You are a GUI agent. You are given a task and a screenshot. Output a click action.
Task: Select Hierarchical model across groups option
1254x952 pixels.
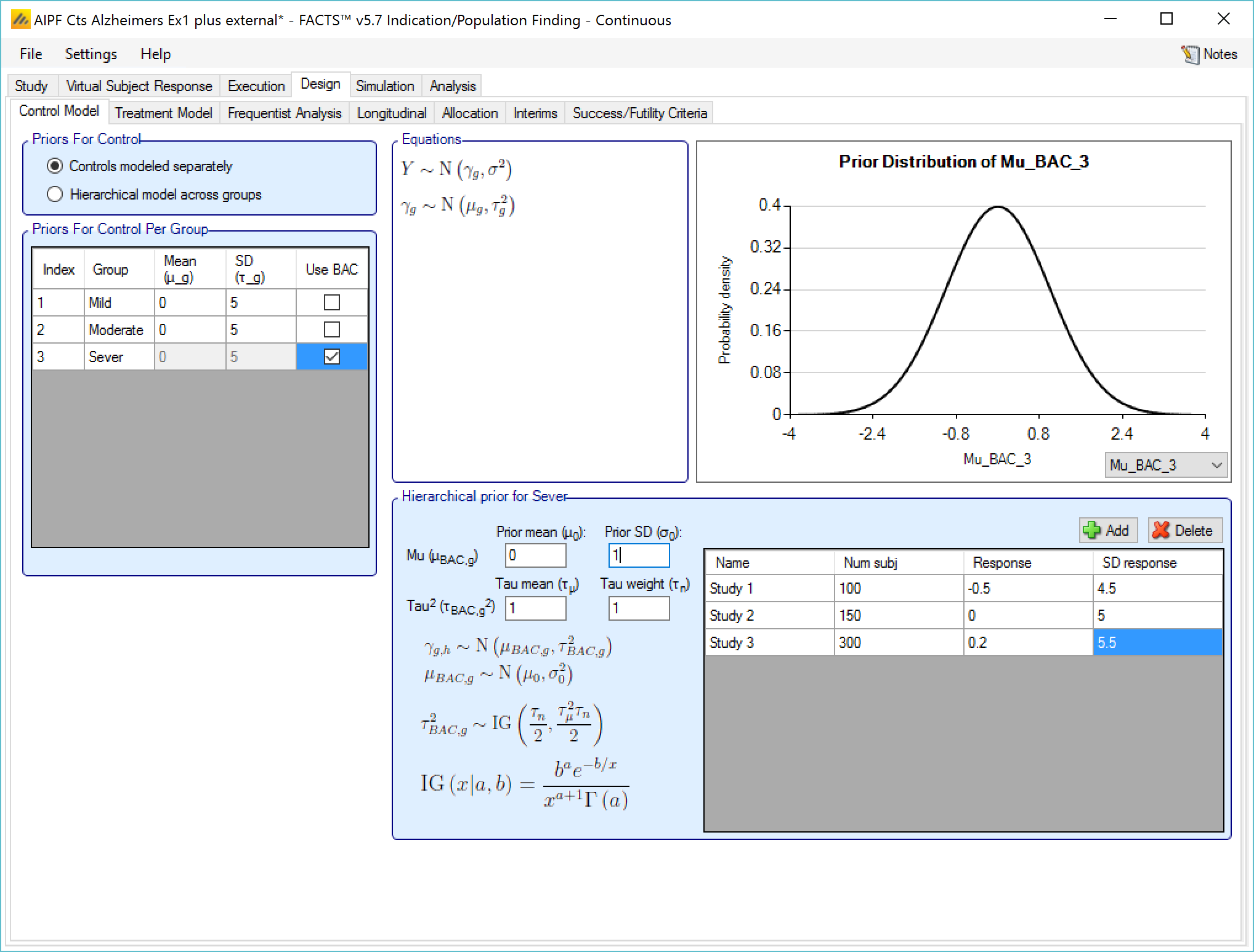coord(55,195)
